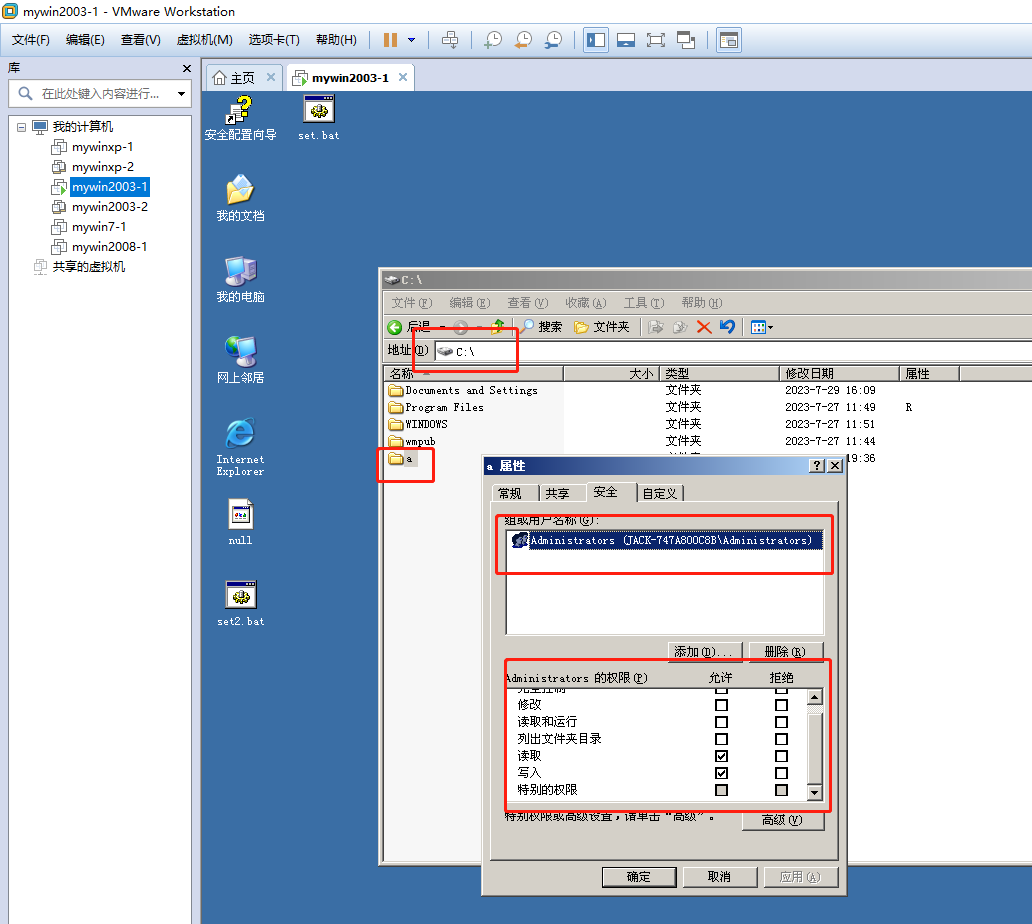The height and width of the screenshot is (924, 1032).
Task: Select the Program Files folder
Action: 436,407
